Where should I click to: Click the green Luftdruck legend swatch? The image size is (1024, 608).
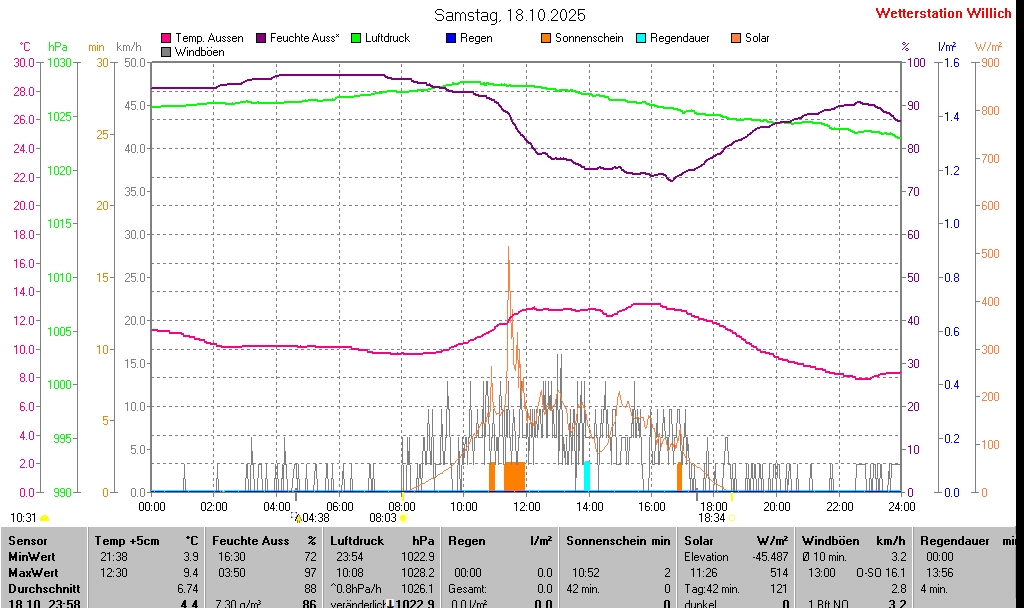point(355,38)
